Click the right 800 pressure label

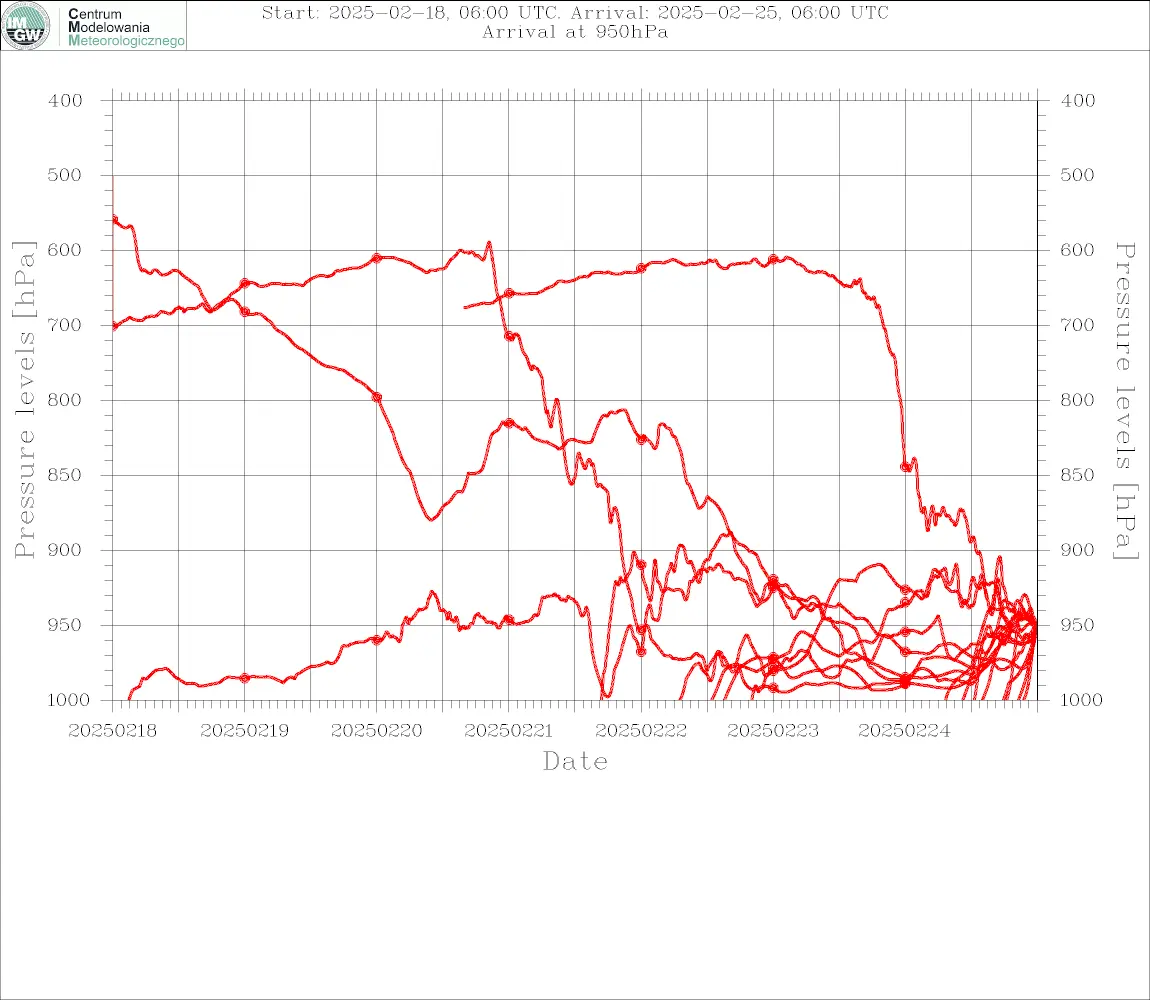click(1077, 401)
